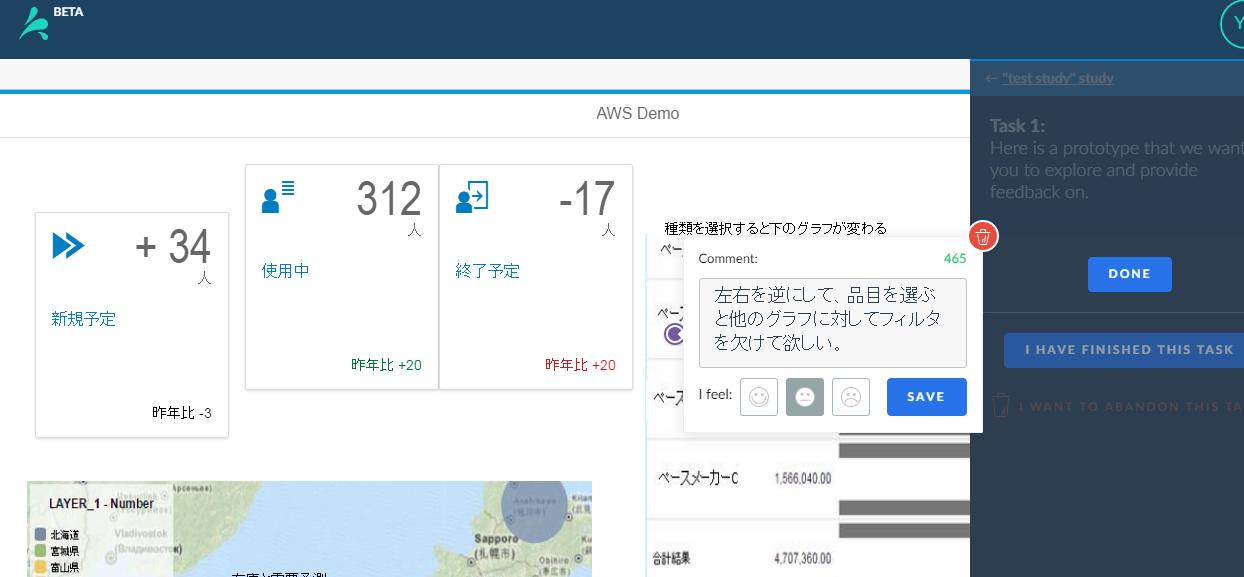
Task: Select the neutral face feeling
Action: (x=805, y=397)
